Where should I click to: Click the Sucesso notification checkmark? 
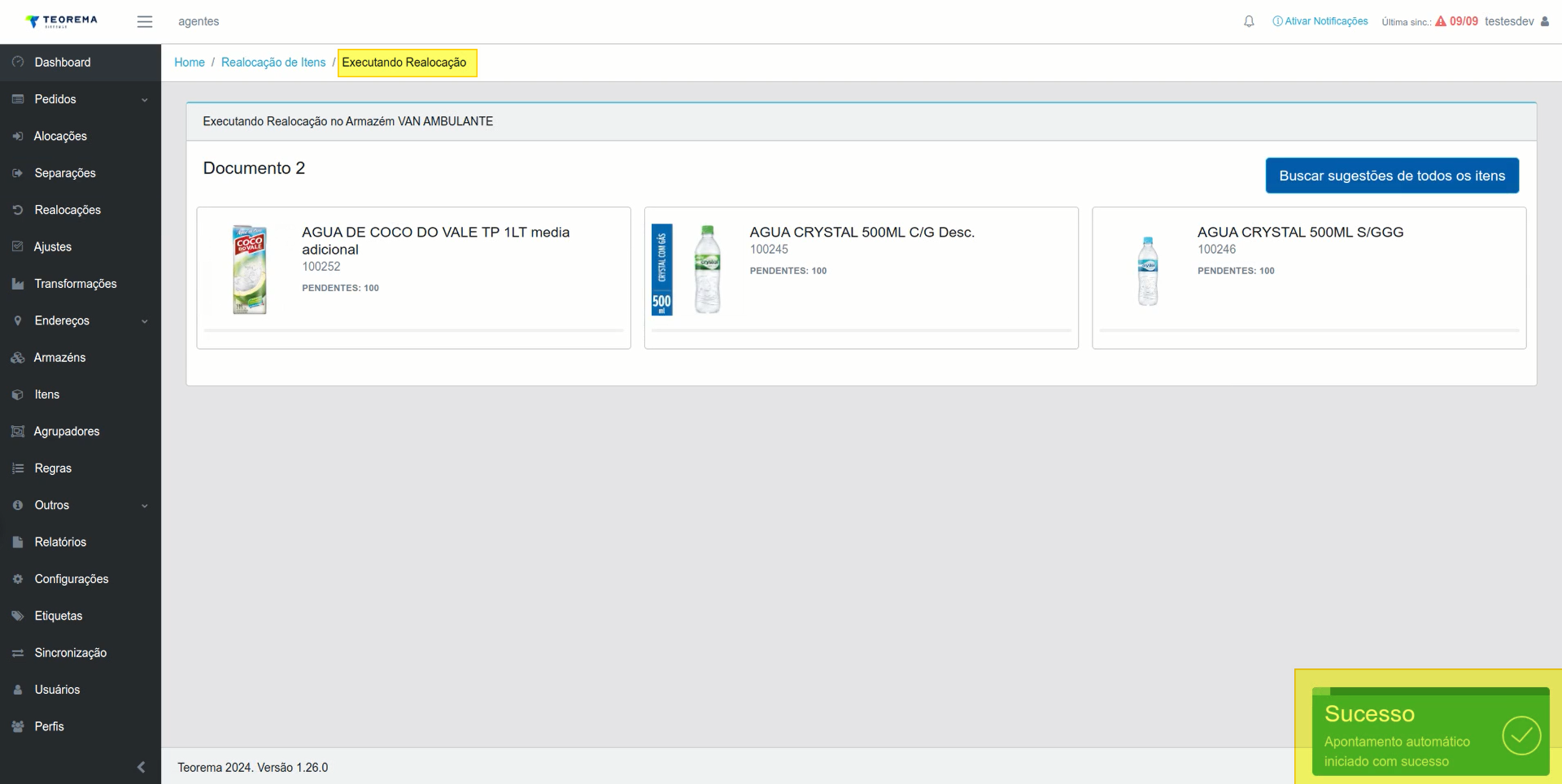pyautogui.click(x=1521, y=735)
